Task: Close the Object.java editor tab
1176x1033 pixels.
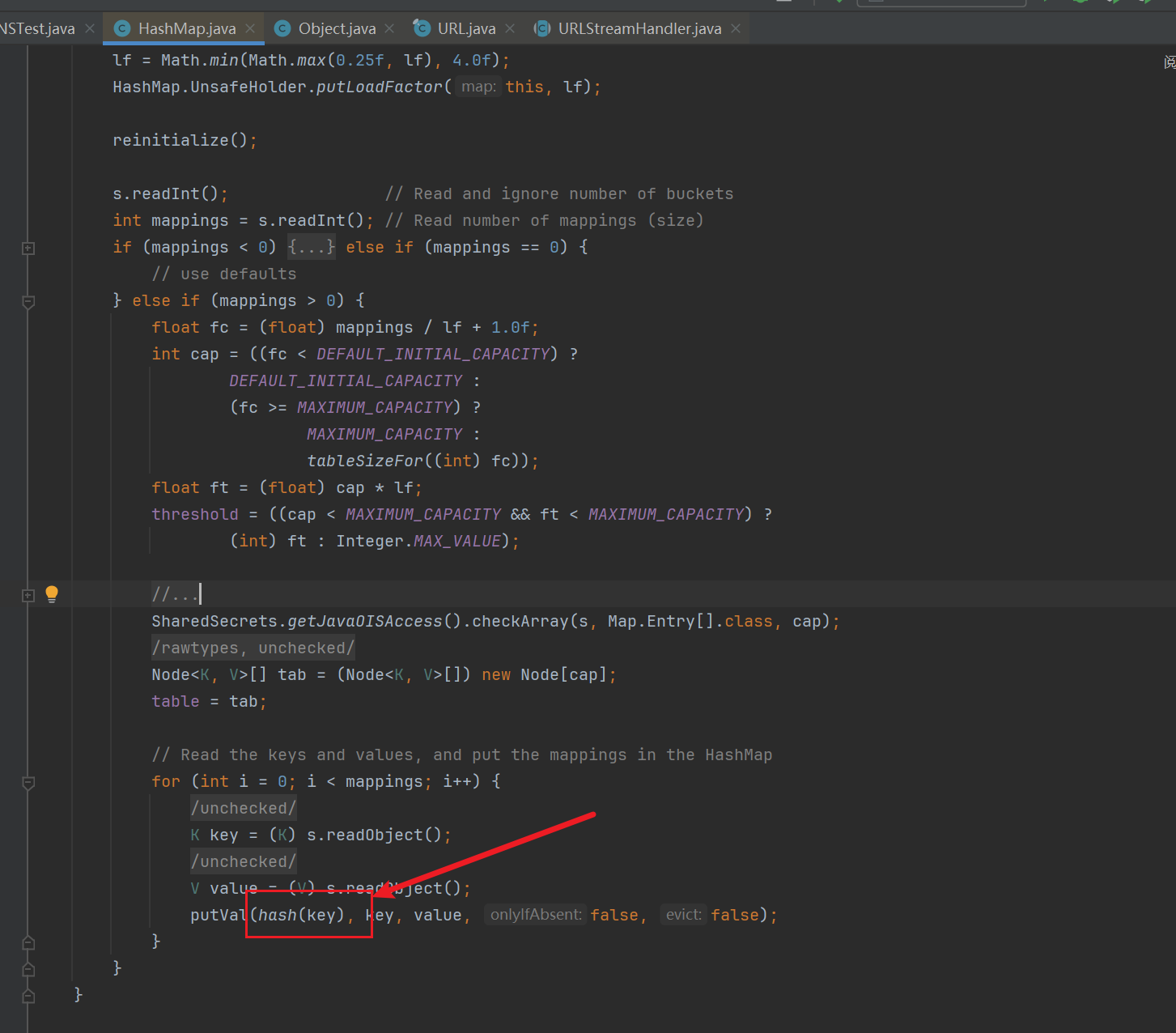Action: coord(389,28)
